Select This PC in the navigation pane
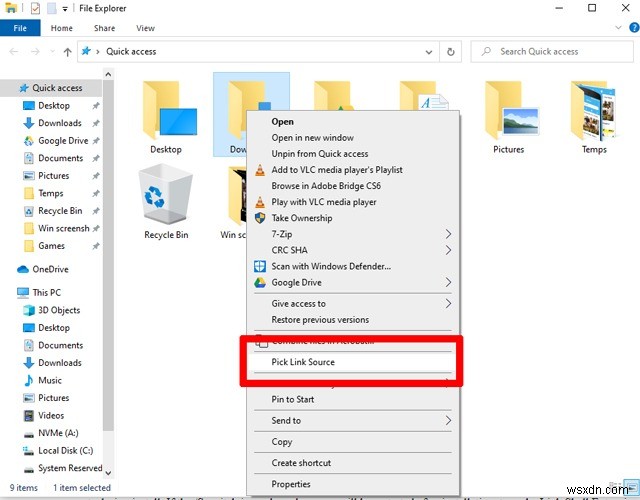This screenshot has width=640, height=500. tap(39, 293)
